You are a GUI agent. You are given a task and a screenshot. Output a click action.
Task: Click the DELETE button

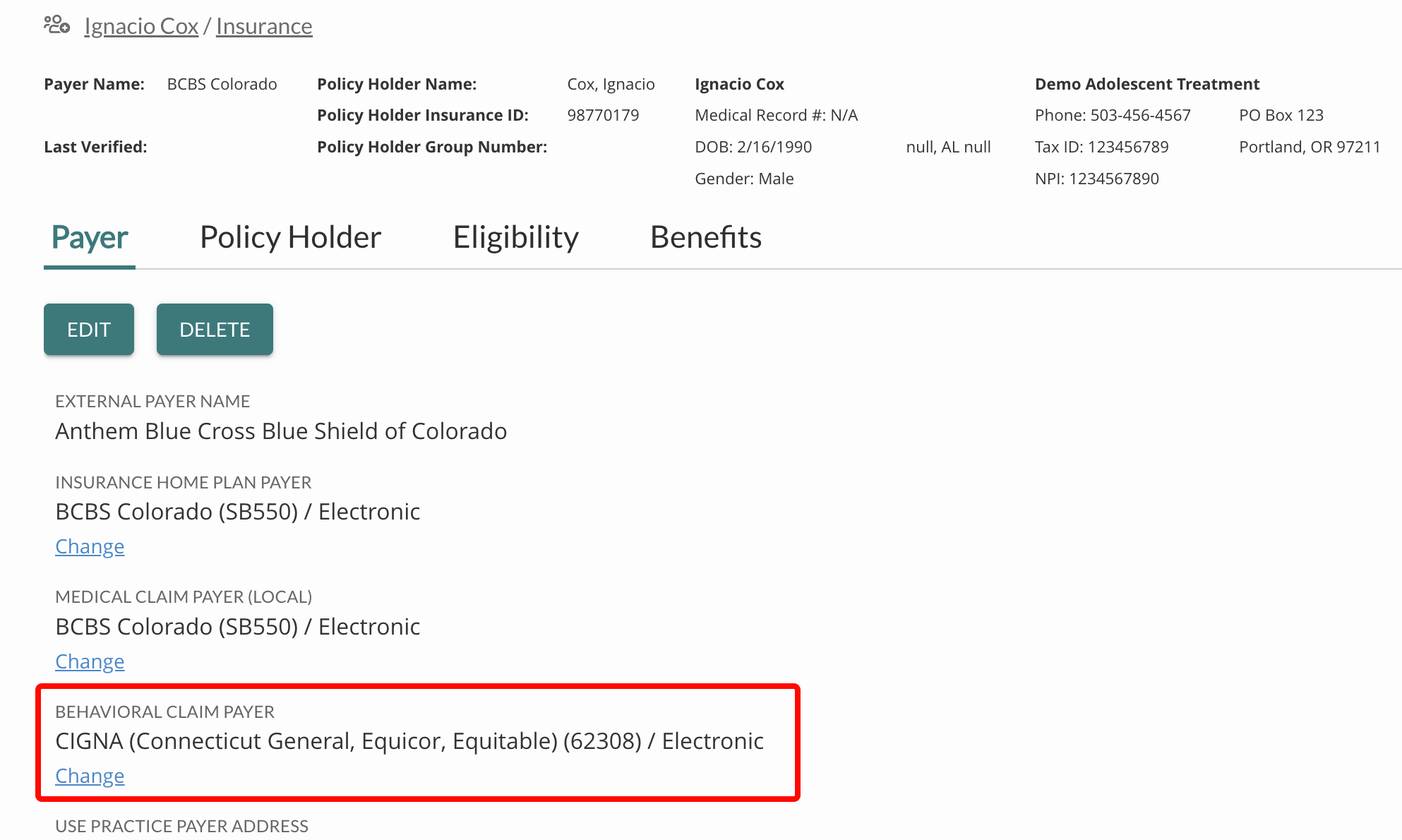(x=215, y=330)
